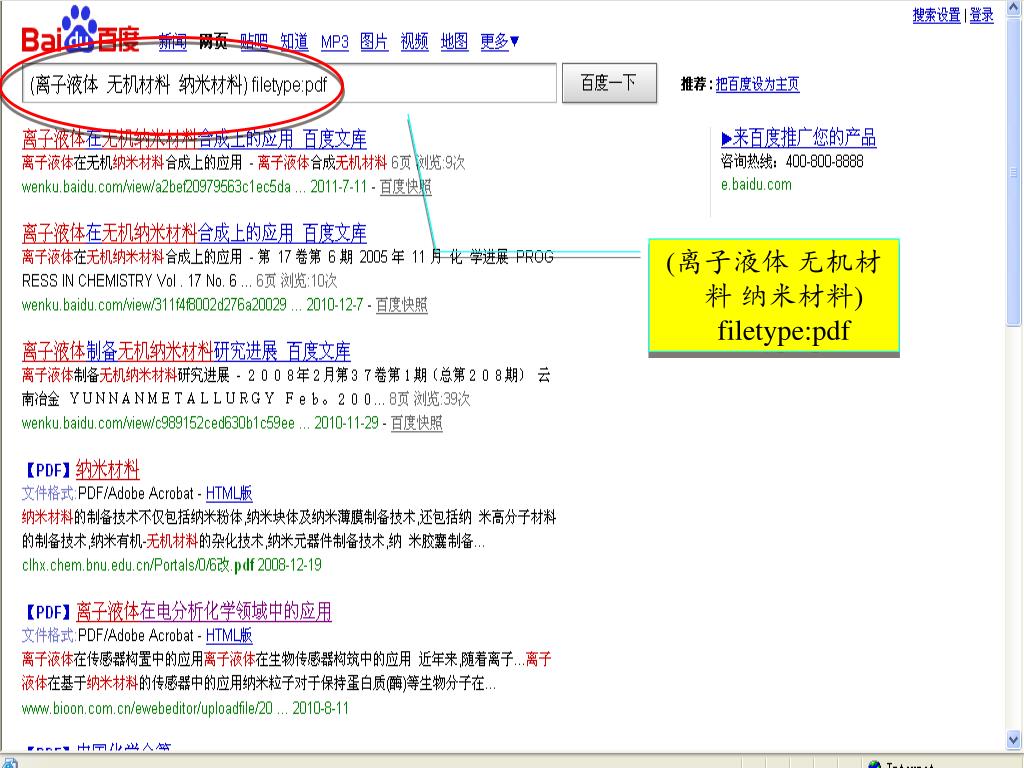Open 来百度推广您的产品 ad link
The width and height of the screenshot is (1024, 768).
(x=799, y=138)
